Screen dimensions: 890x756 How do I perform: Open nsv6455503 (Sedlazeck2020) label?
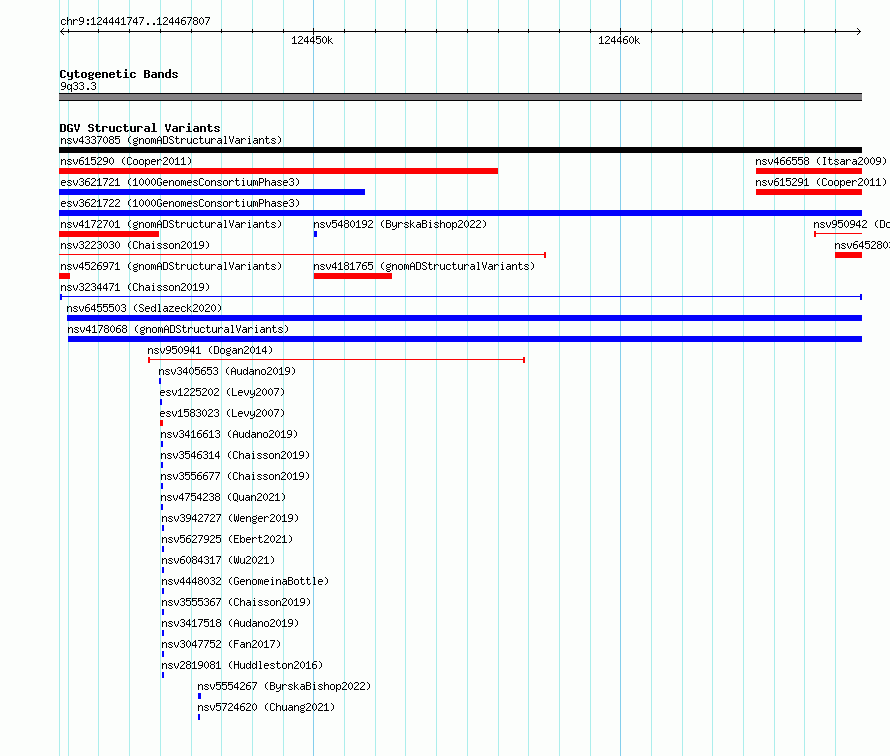click(x=144, y=308)
